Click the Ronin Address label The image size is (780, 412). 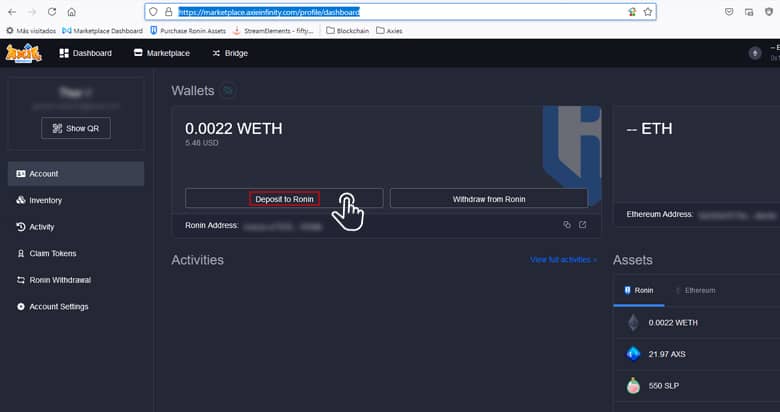pos(212,225)
